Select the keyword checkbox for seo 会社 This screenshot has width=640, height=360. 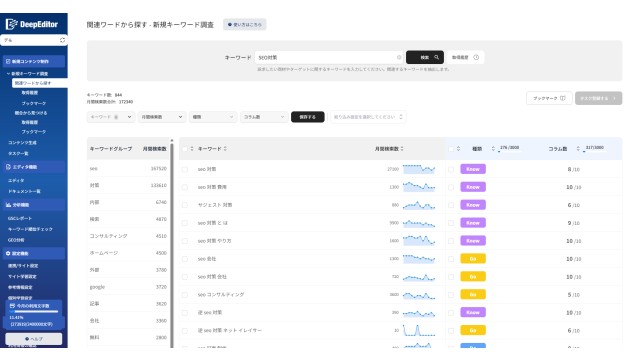tap(185, 259)
